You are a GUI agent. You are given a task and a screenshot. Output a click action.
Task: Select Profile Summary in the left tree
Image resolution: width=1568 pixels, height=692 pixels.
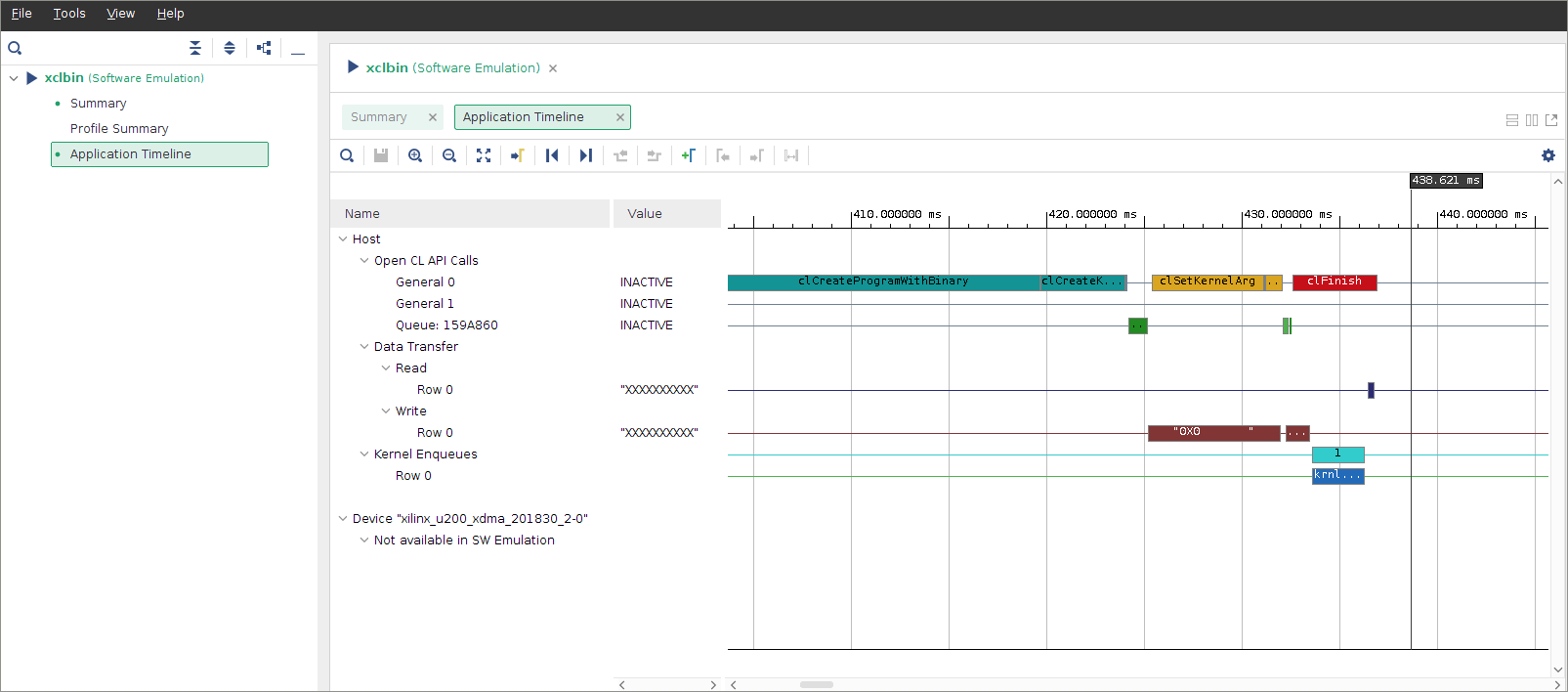(x=119, y=129)
